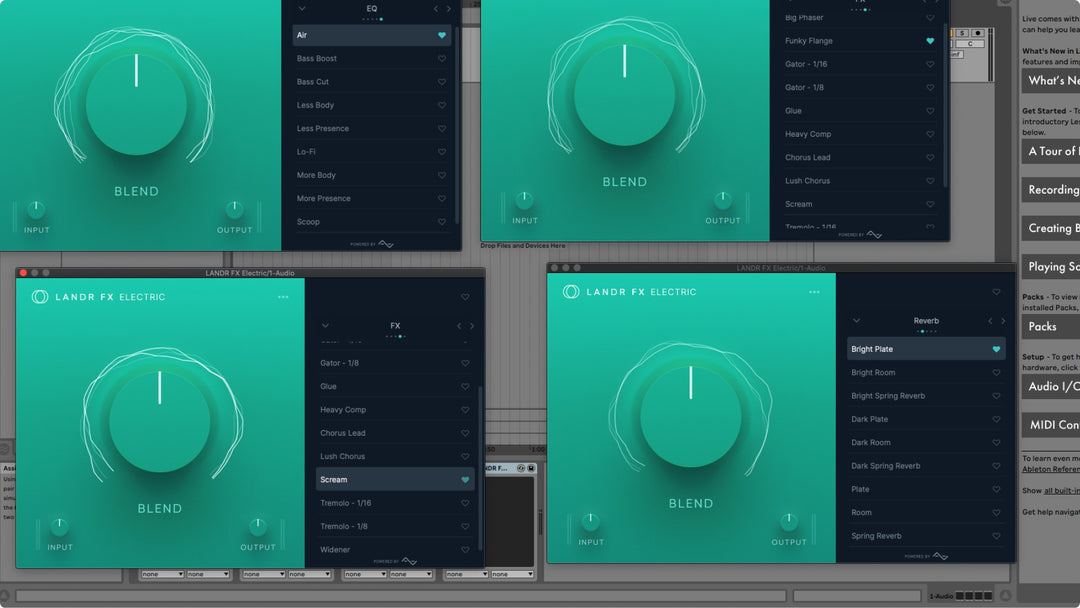The width and height of the screenshot is (1080, 608).
Task: Heart icon next to the Dark Spring Reverb preset
Action: pyautogui.click(x=996, y=466)
